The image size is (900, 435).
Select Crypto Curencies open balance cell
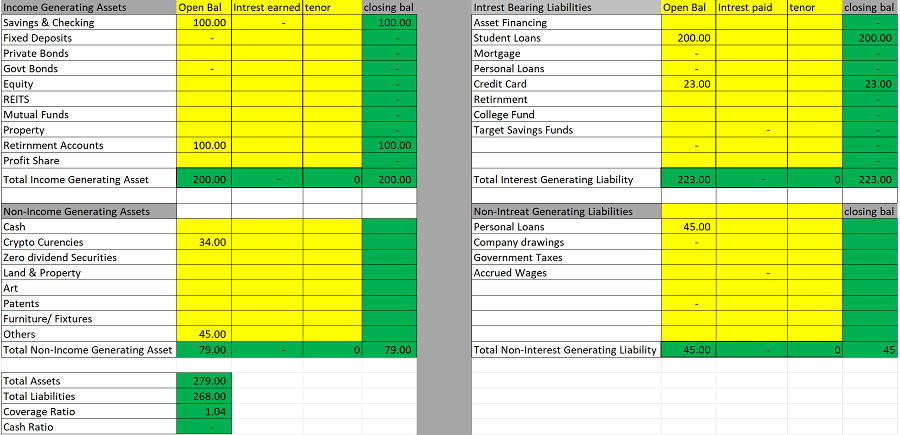(x=203, y=242)
